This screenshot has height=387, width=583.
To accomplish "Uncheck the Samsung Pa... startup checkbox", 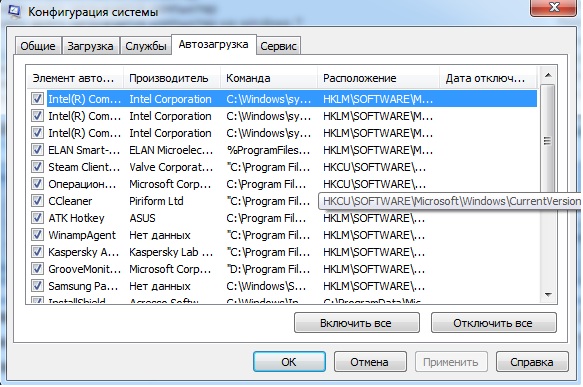I will click(x=37, y=286).
